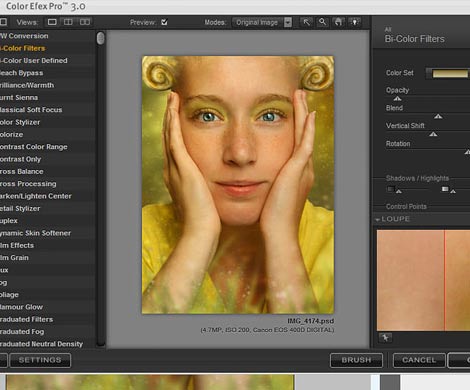
Task: Open the SETTINGS button
Action: click(40, 360)
